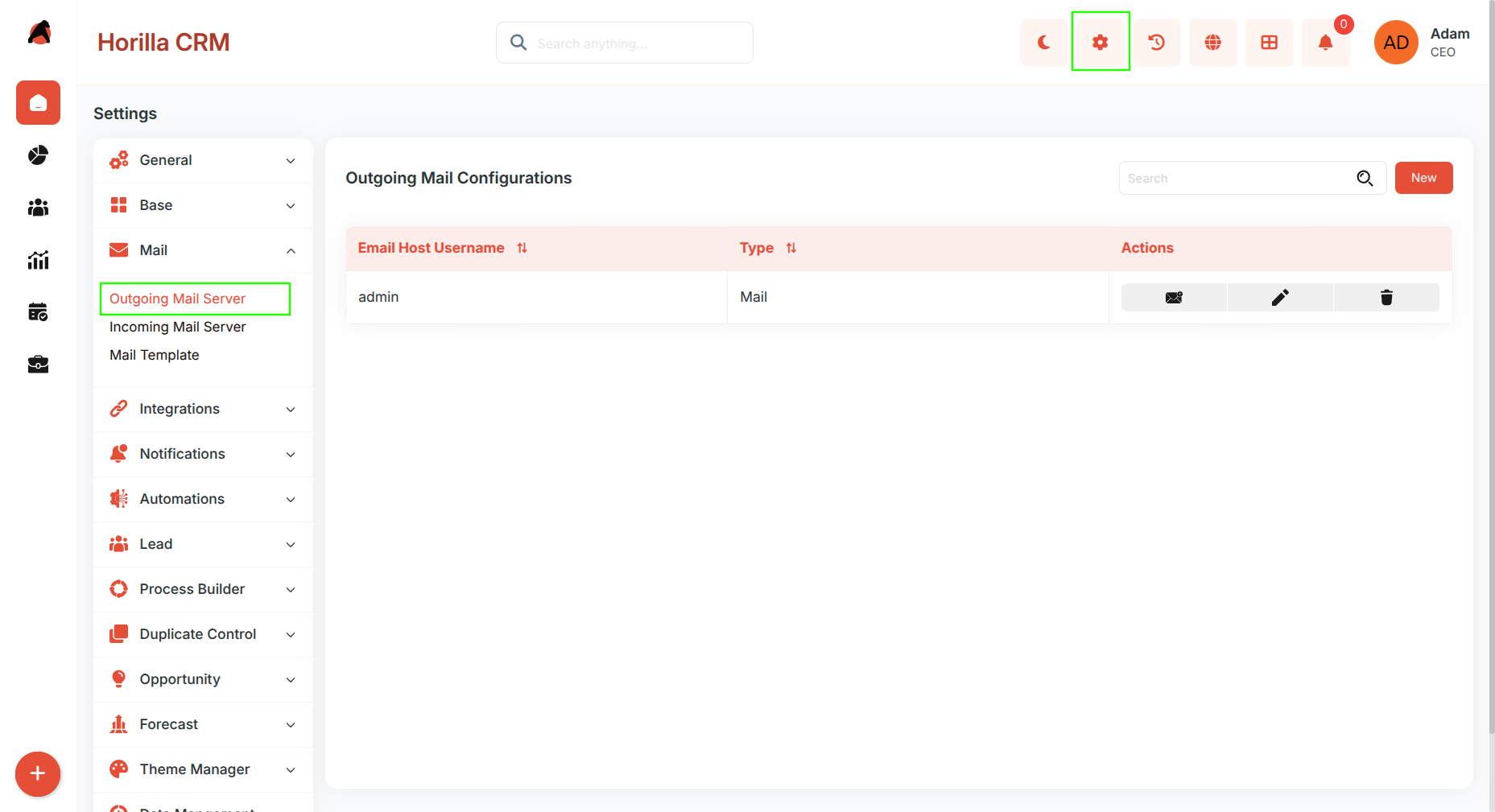Image resolution: width=1495 pixels, height=812 pixels.
Task: Focus the Search anything field
Action: click(625, 43)
